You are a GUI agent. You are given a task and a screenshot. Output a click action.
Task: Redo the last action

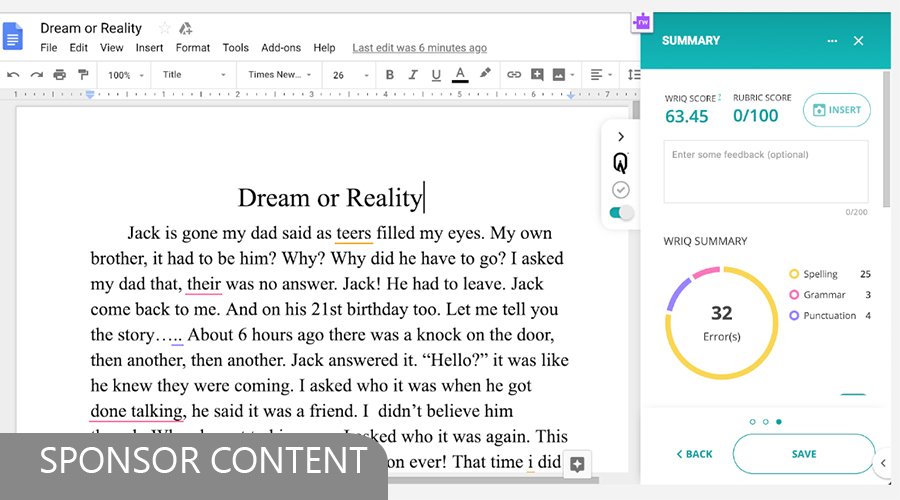pos(37,75)
